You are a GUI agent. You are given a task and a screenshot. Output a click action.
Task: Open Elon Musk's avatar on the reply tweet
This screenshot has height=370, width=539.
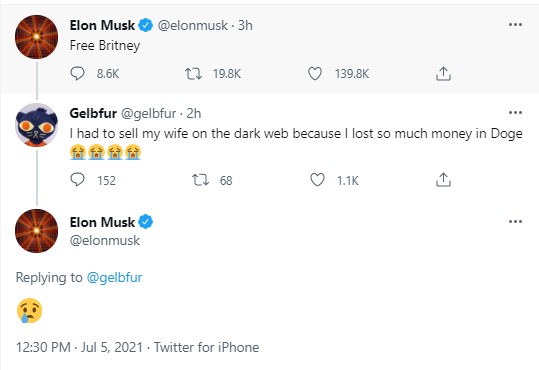(x=37, y=231)
